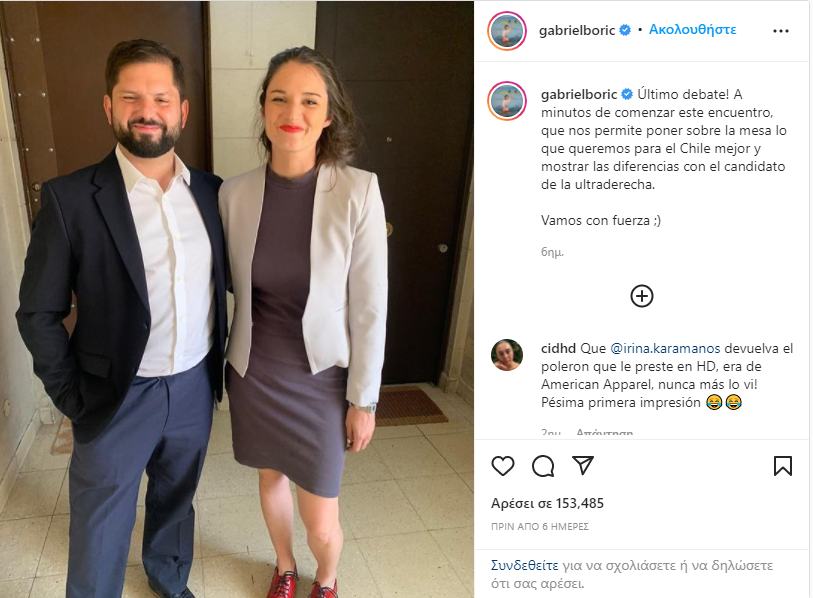
Task: Save the post with the bookmark icon
Action: coord(782,466)
